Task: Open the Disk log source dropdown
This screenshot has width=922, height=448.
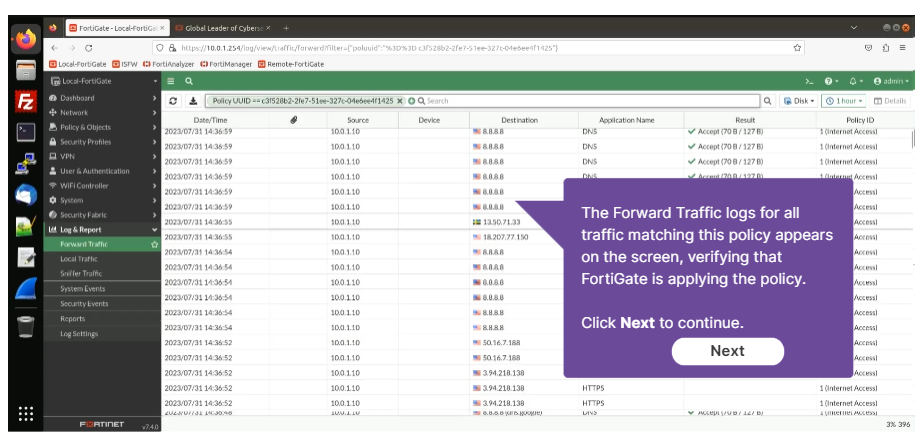Action: (x=799, y=101)
